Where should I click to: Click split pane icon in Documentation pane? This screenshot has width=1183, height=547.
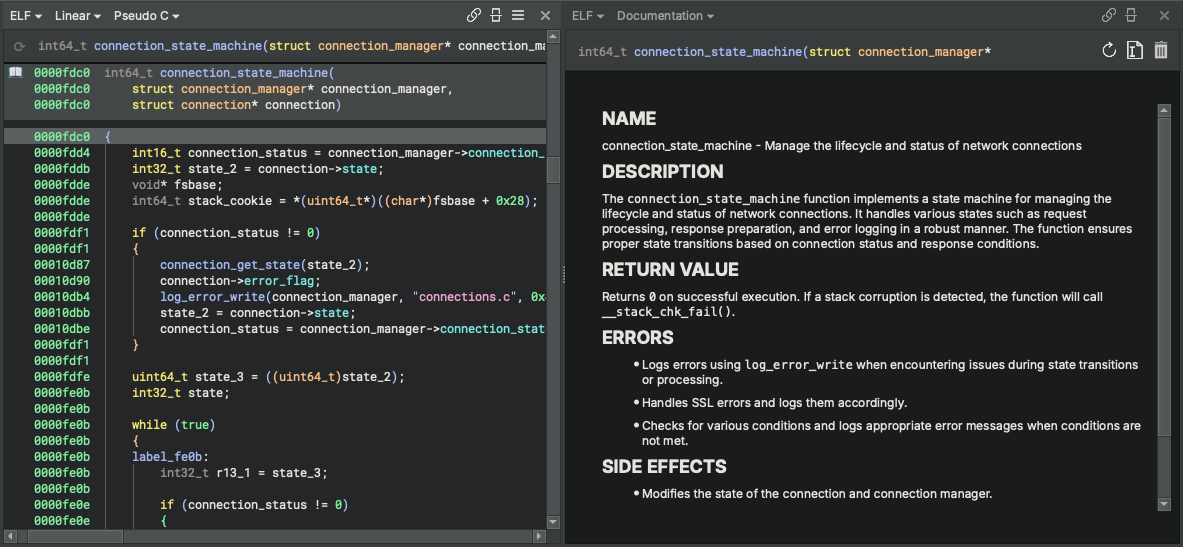pyautogui.click(x=1130, y=15)
